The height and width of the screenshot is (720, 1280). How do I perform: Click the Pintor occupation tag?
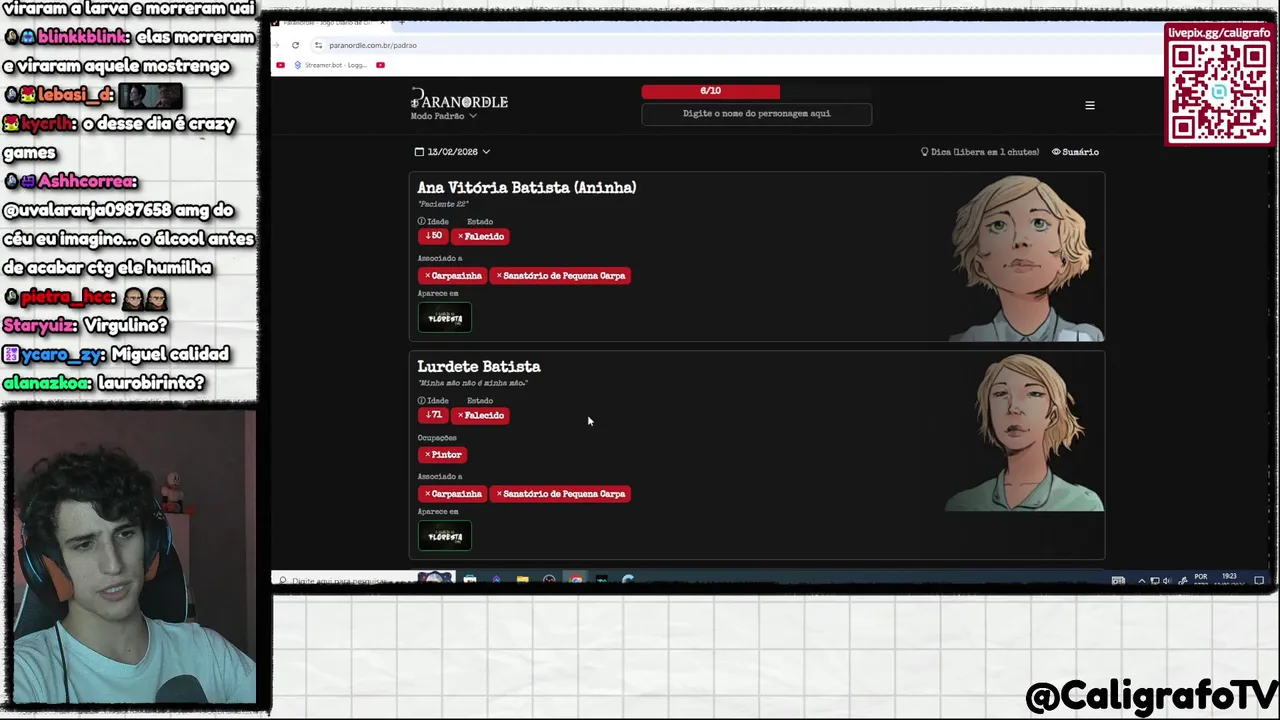(441, 454)
